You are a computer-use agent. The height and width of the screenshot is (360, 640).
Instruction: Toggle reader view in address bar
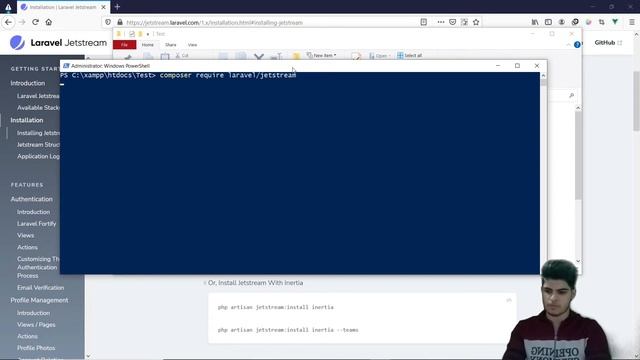424,22
